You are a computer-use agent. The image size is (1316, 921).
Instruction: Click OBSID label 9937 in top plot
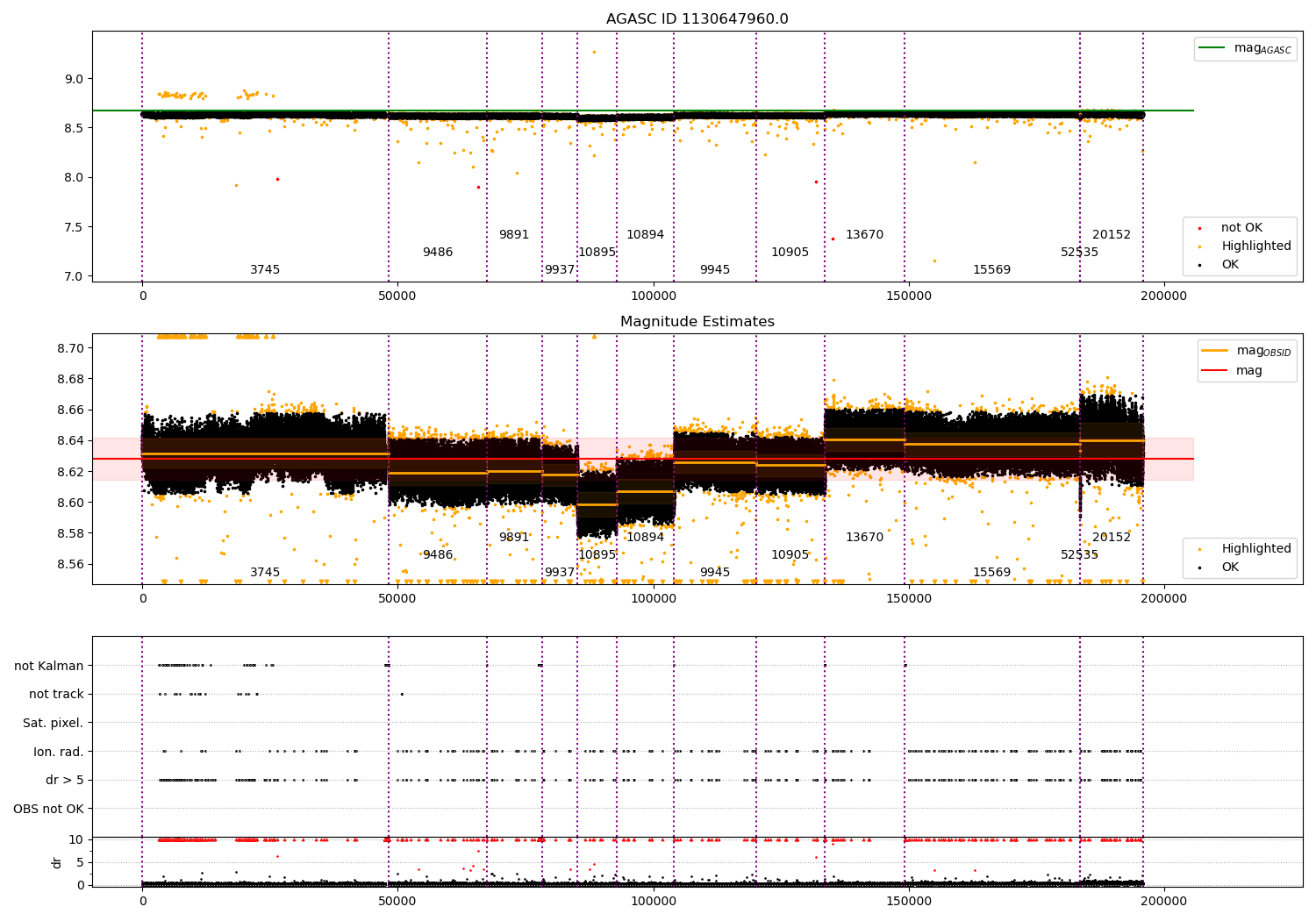[x=560, y=270]
